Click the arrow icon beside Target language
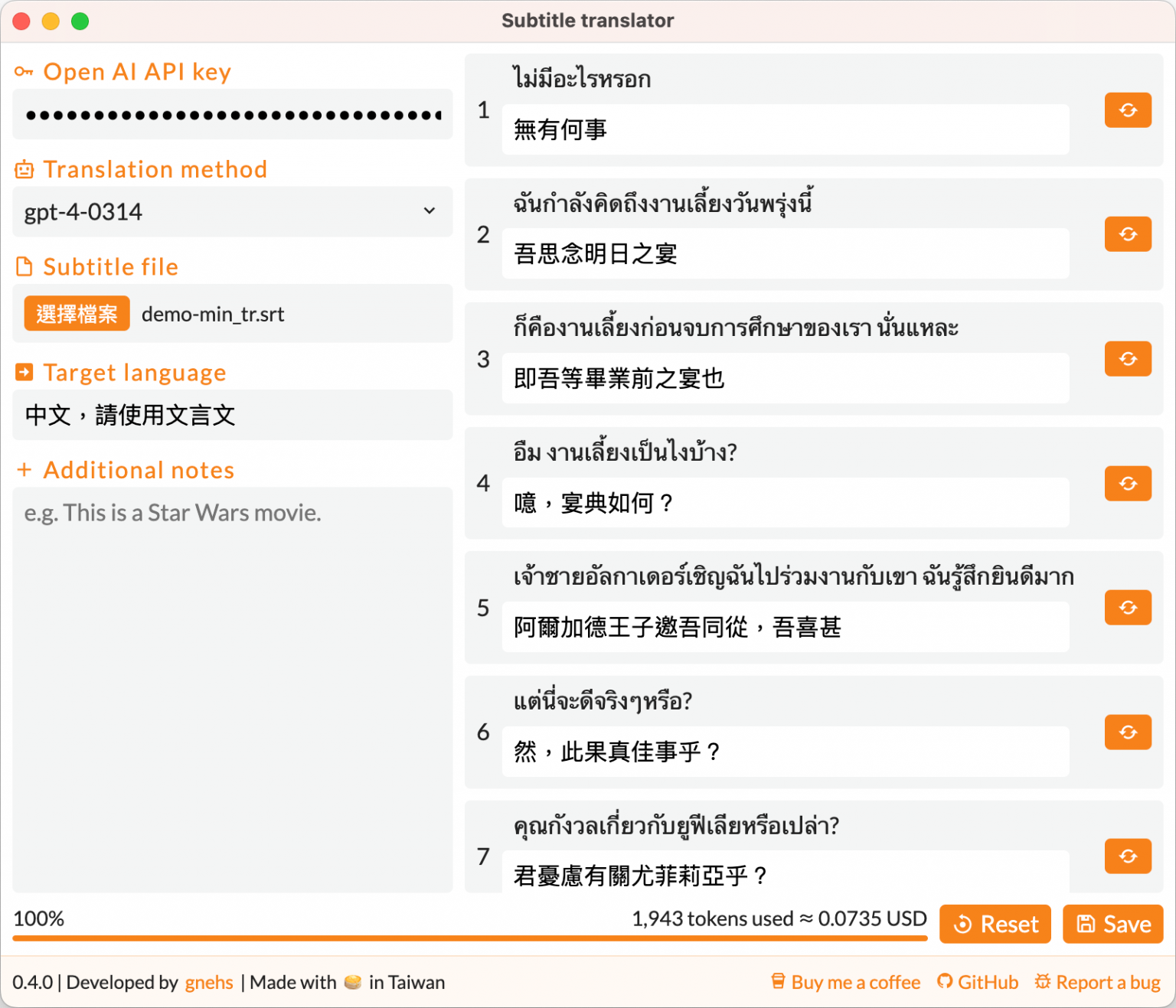This screenshot has width=1176, height=1008. [24, 372]
